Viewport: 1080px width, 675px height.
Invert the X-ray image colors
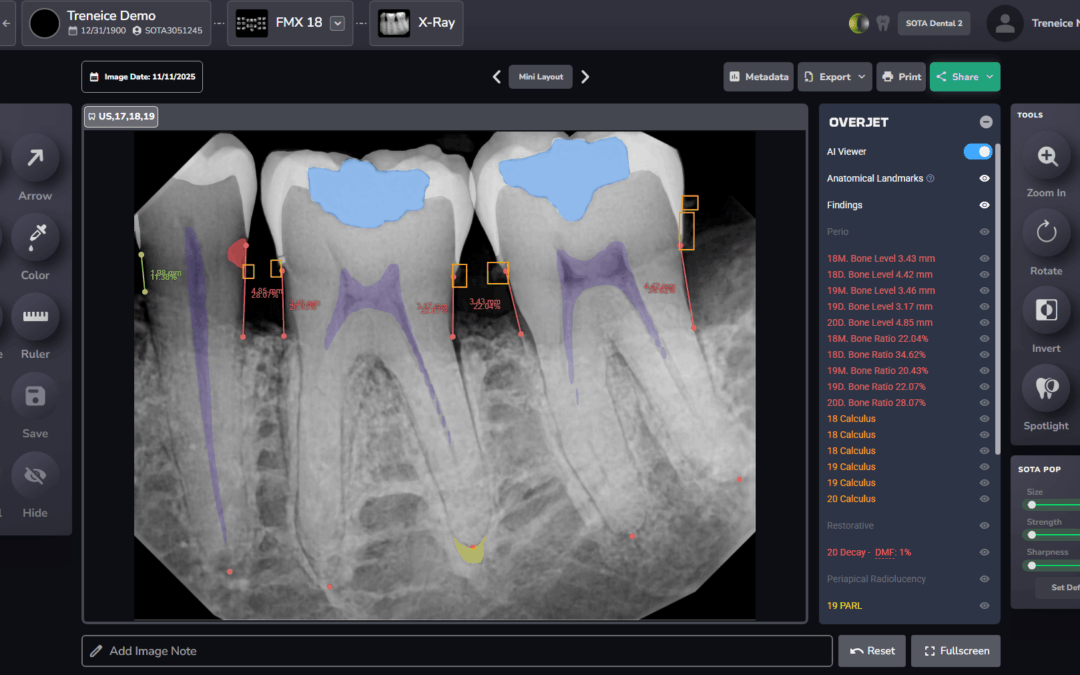(1046, 310)
